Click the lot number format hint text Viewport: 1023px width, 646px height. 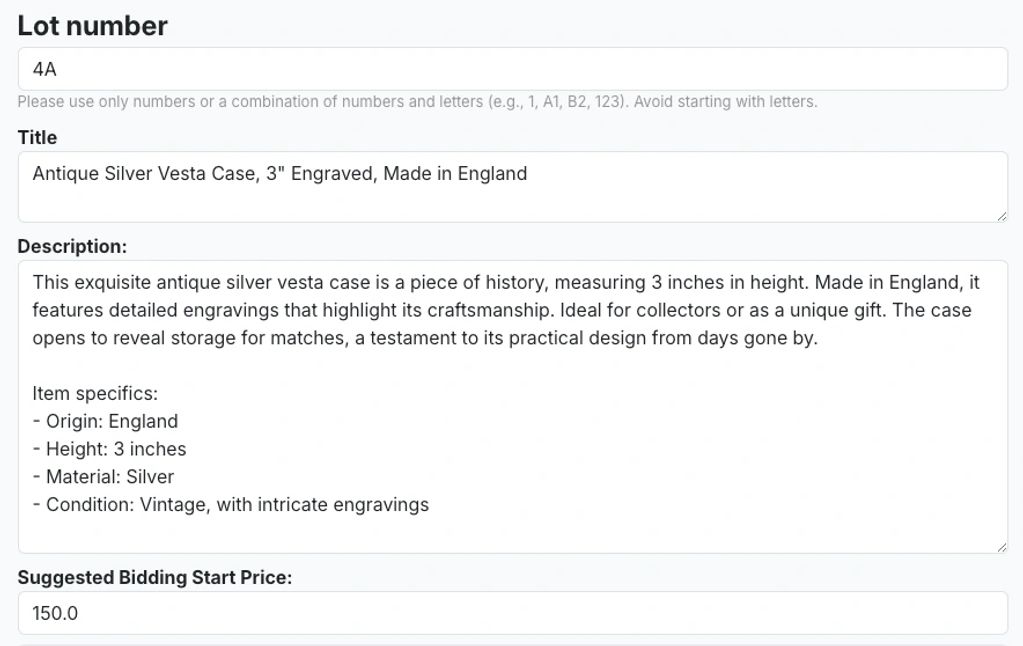pyautogui.click(x=417, y=102)
